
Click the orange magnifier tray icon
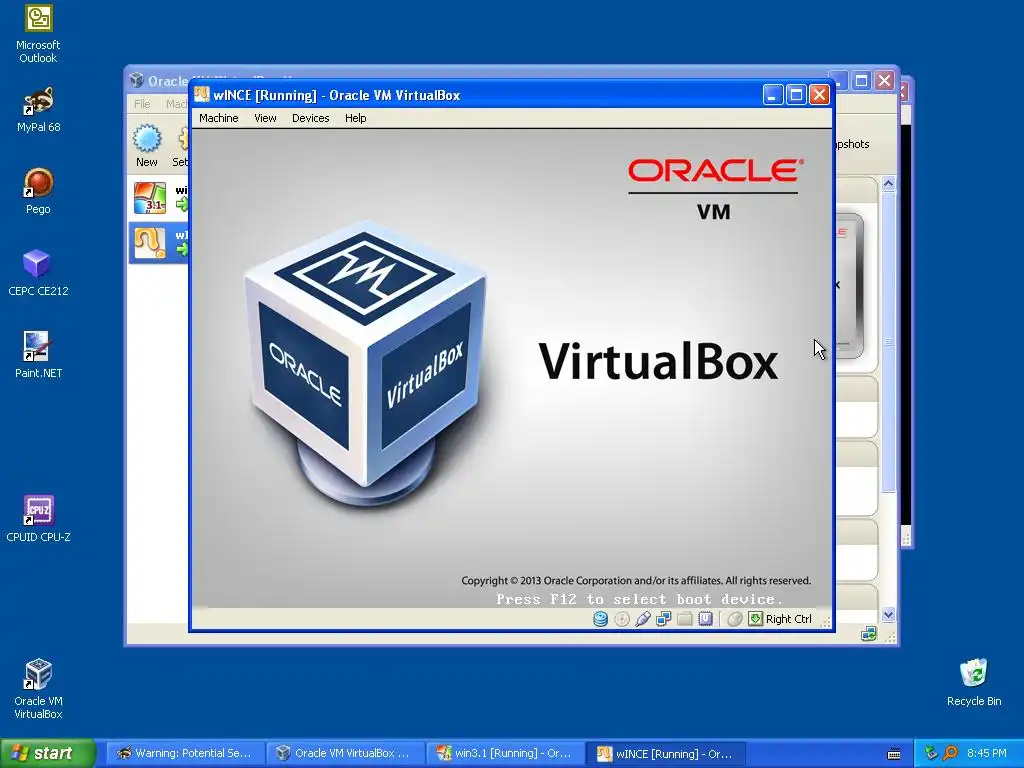click(x=950, y=753)
